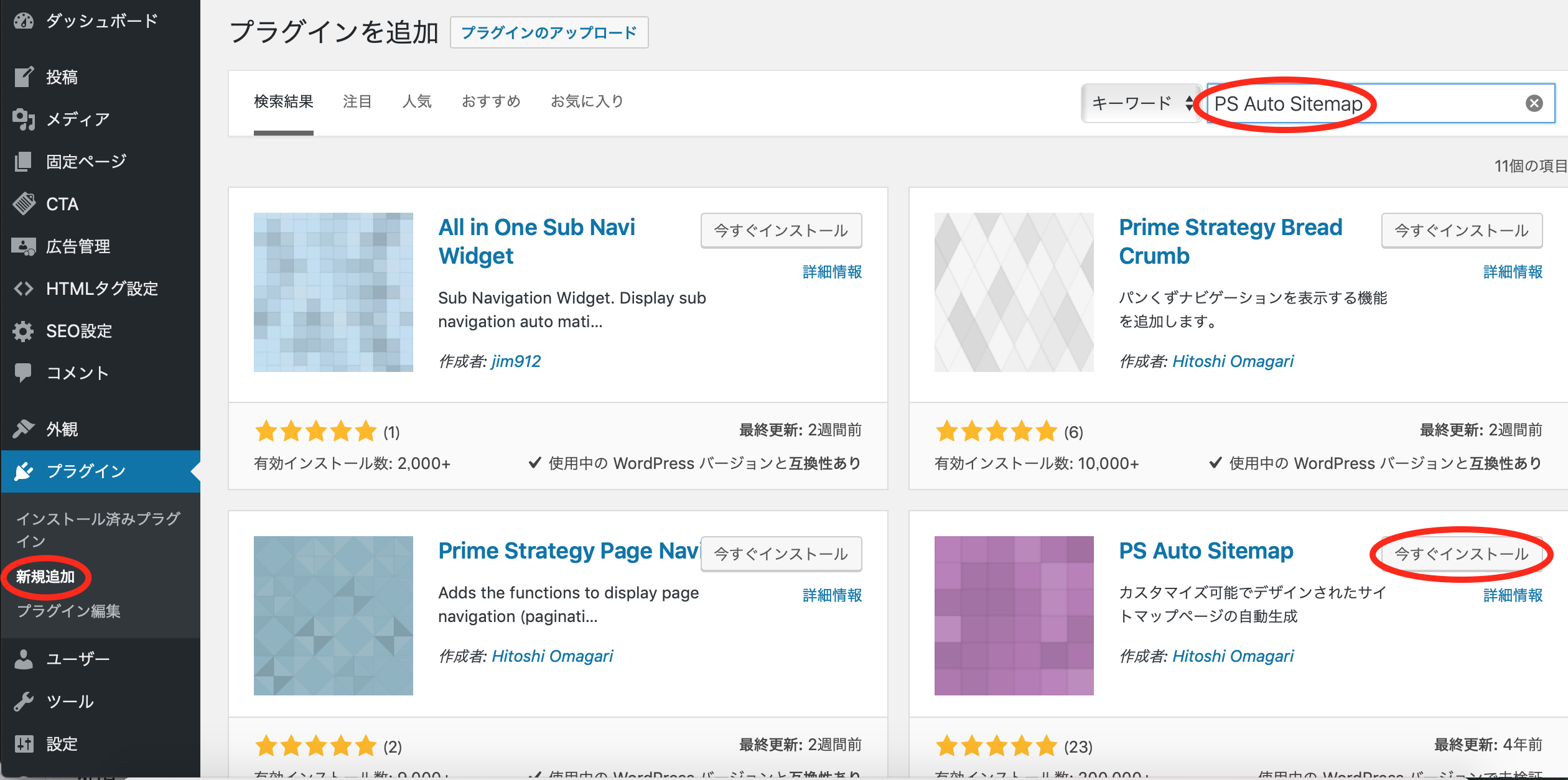Click the star rating of PS Auto Sitemap (23)

click(x=997, y=745)
